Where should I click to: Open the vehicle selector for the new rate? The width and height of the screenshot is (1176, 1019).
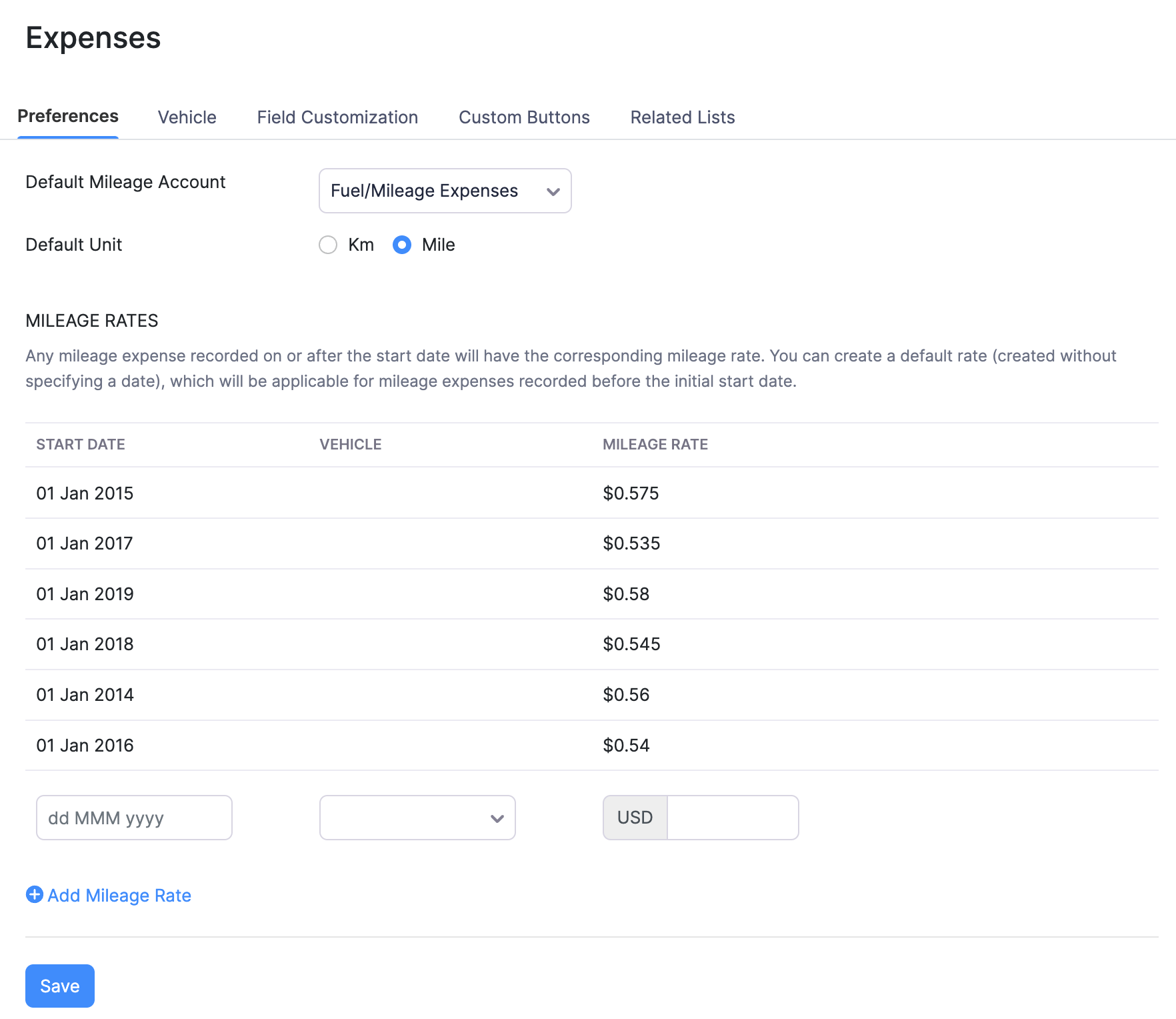417,818
